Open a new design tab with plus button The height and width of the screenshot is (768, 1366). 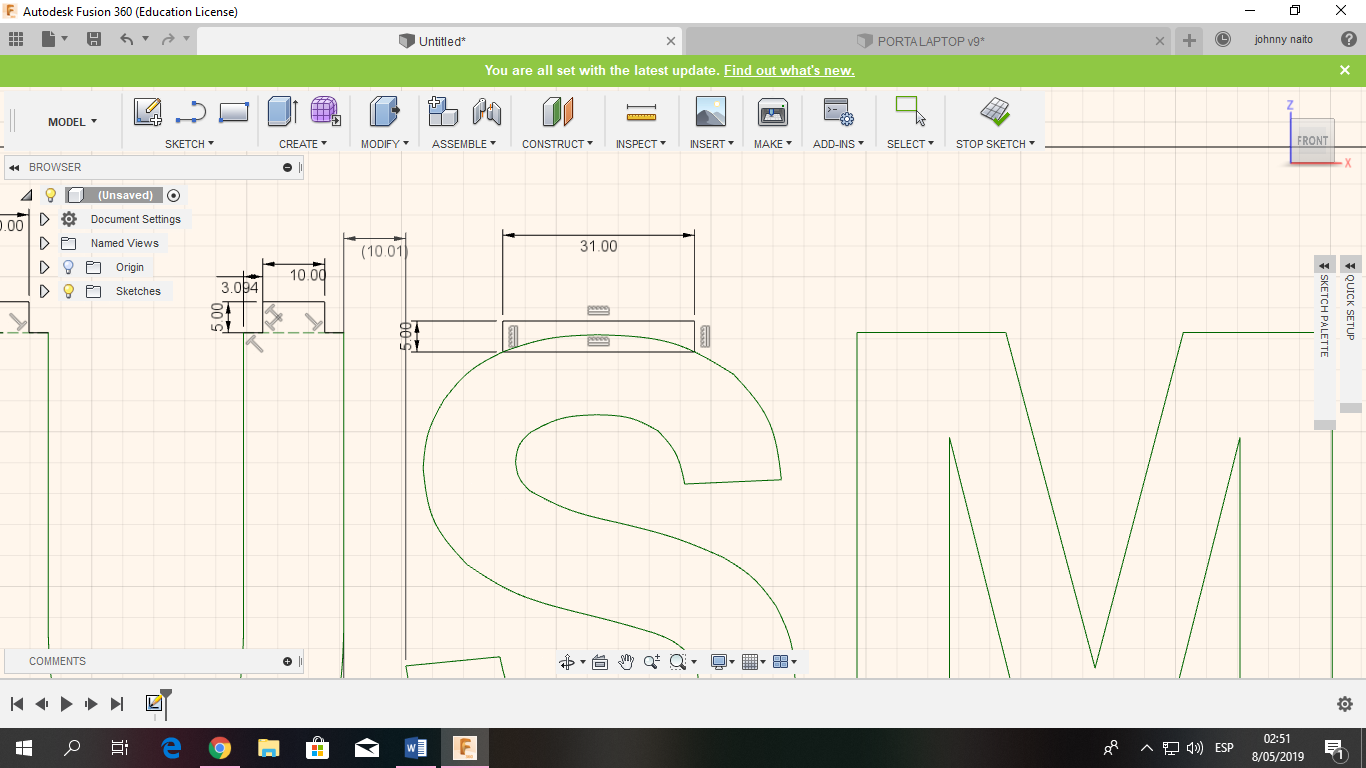(1189, 41)
